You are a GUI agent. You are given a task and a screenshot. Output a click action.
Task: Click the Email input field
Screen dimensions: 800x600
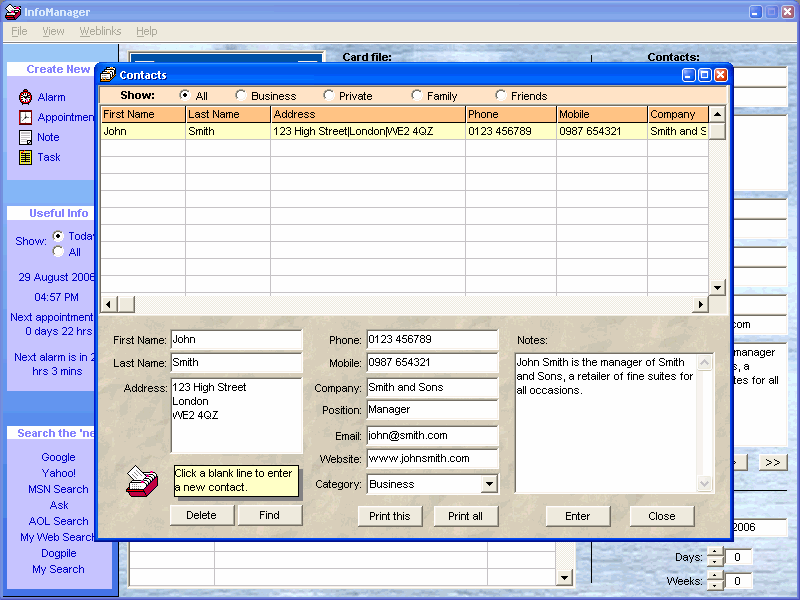pos(432,436)
